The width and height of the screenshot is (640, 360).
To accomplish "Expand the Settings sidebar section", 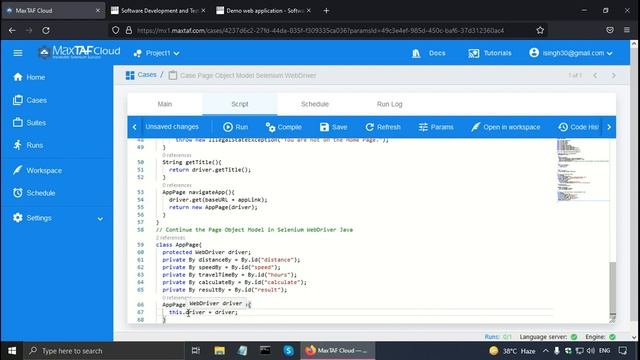I will [x=57, y=218].
